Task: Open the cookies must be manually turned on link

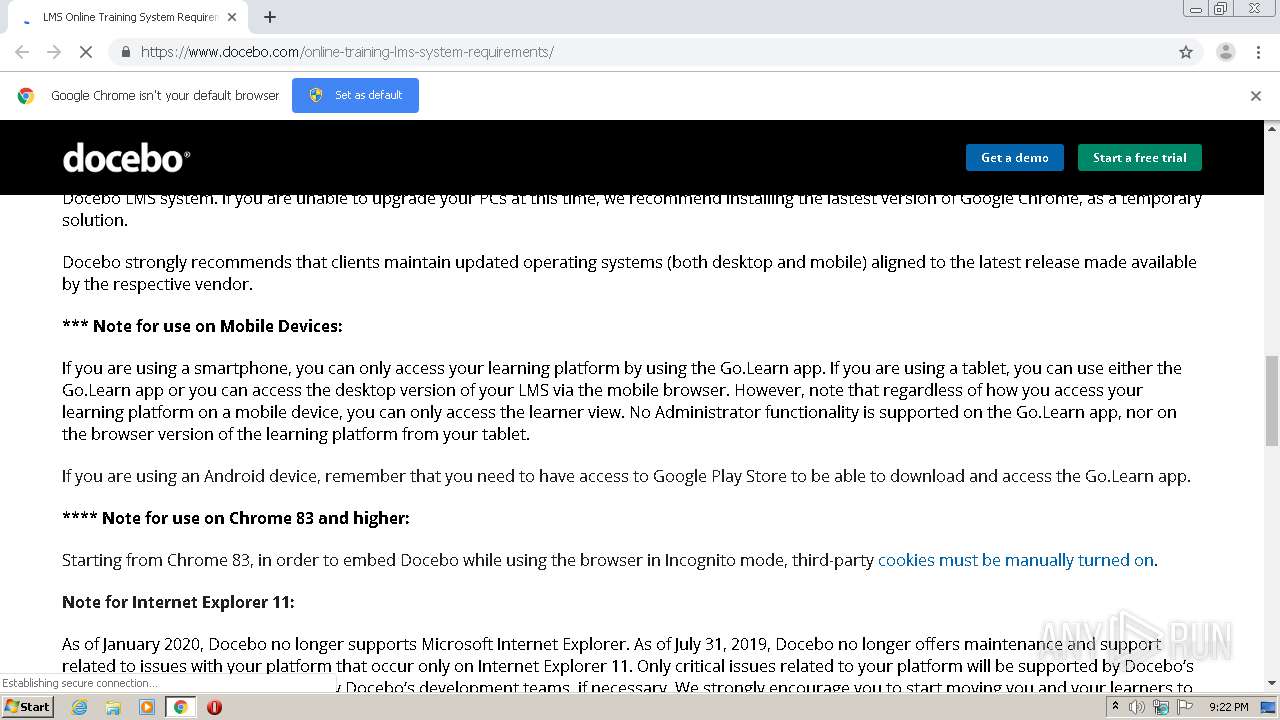Action: [1016, 560]
